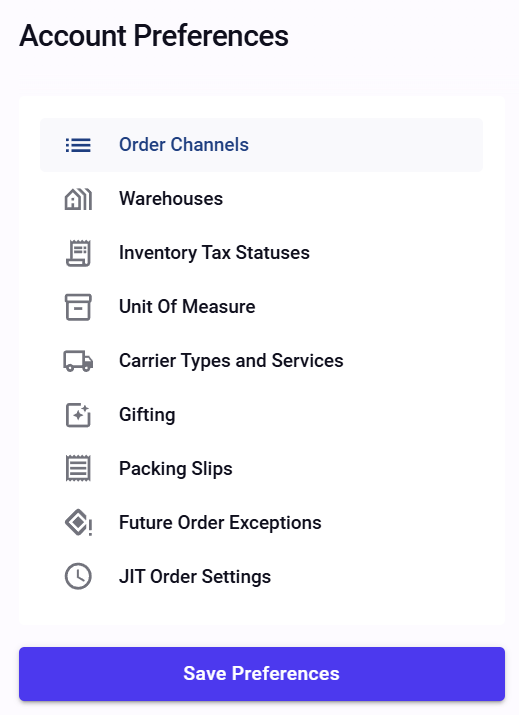
Task: Select the Gifting preferences item
Action: click(261, 415)
